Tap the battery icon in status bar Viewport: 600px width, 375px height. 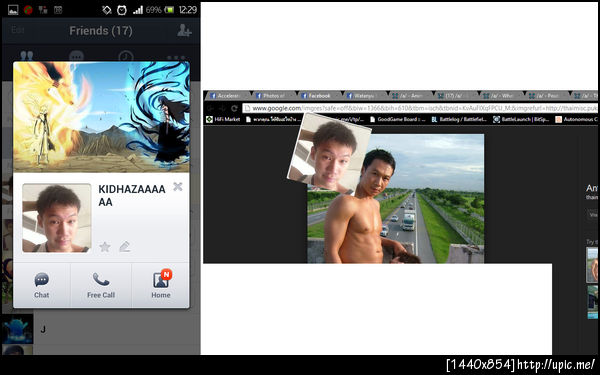point(169,10)
